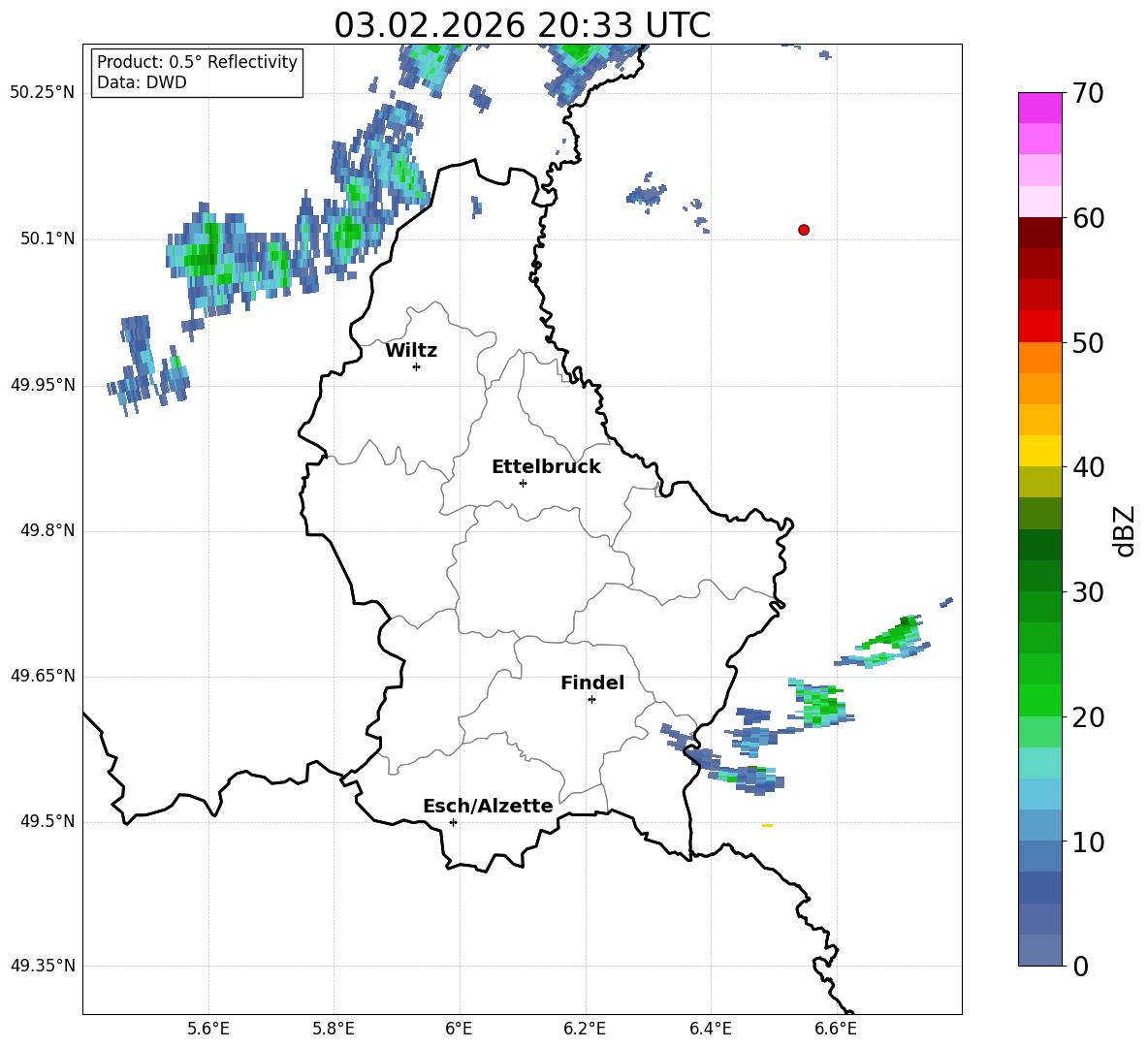
Task: Click the Data: DWD text
Action: tap(142, 82)
